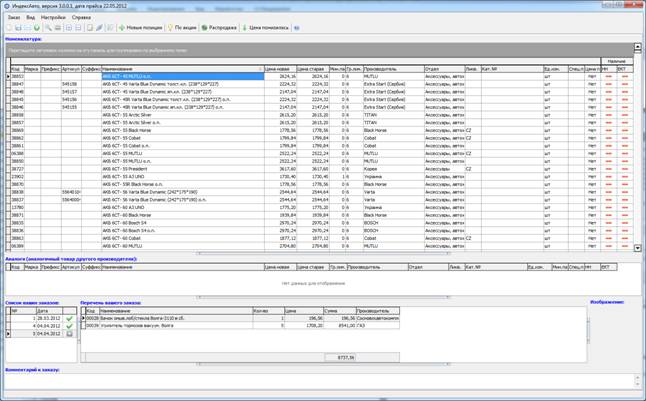This screenshot has width=646, height=401.
Task: Click sort arrow on Наименование column header
Action: [260, 69]
